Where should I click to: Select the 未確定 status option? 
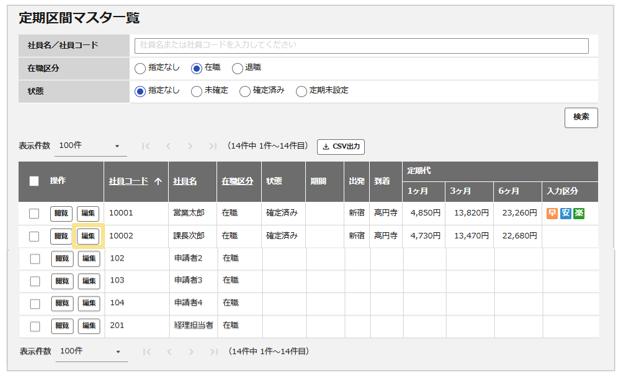(x=196, y=91)
